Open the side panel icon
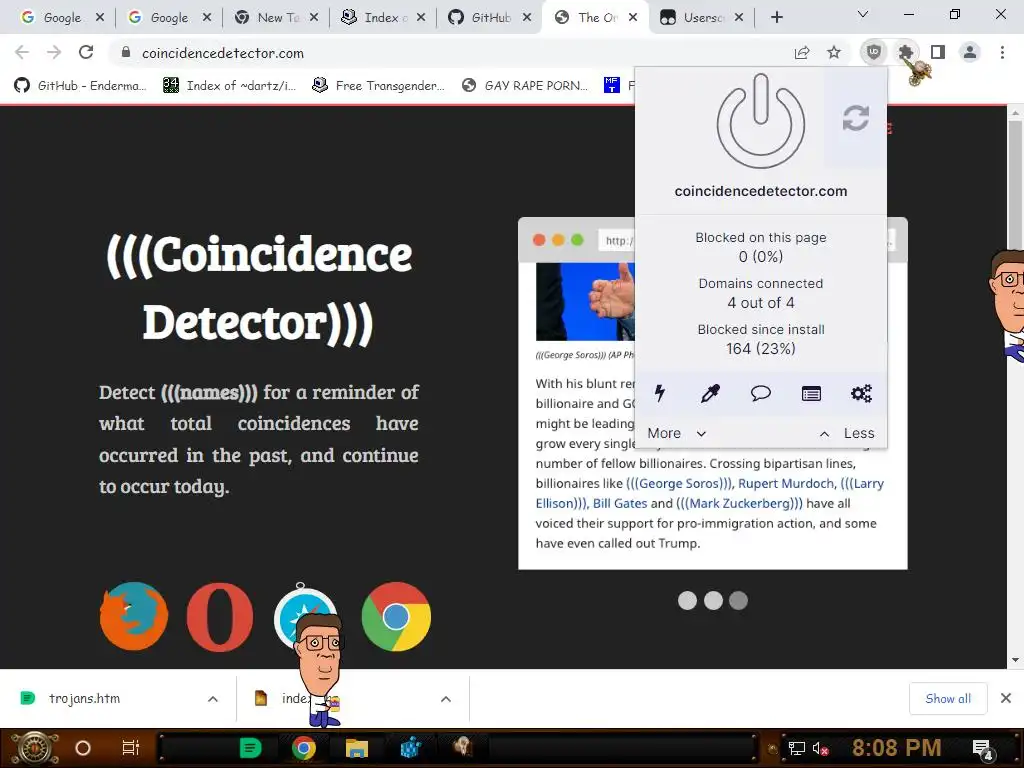 click(x=938, y=52)
